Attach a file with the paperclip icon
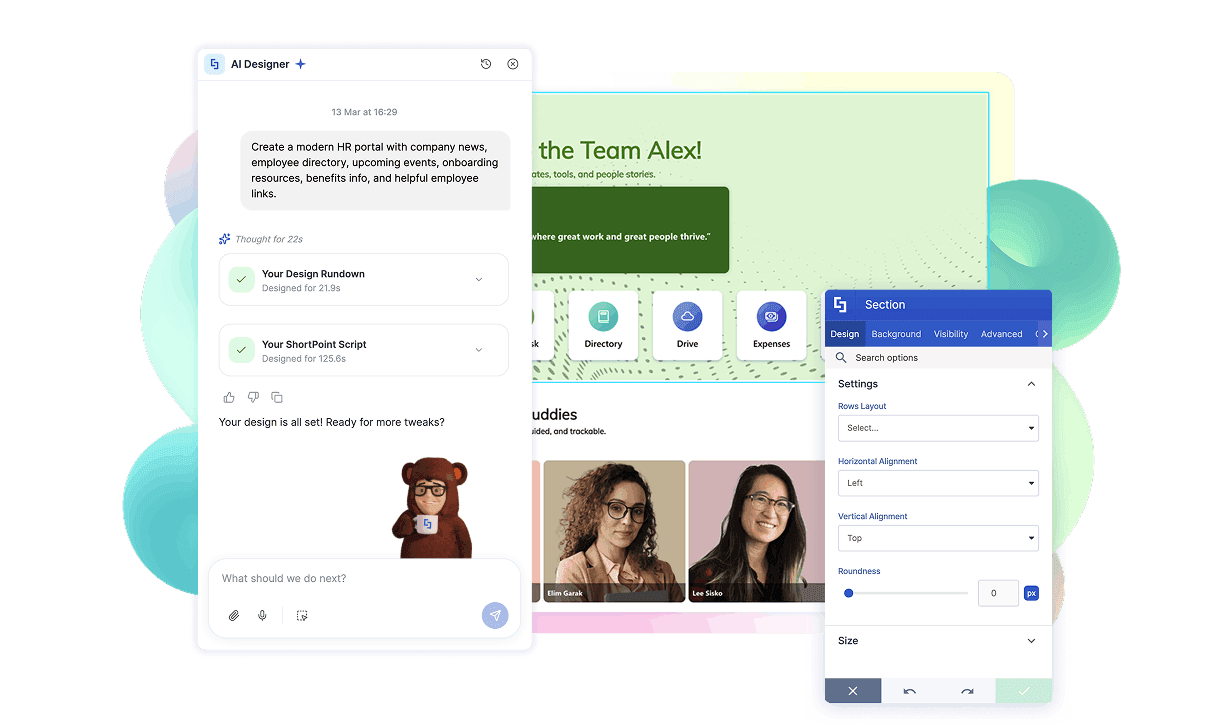Screen dimensions: 1226x726 (234, 616)
